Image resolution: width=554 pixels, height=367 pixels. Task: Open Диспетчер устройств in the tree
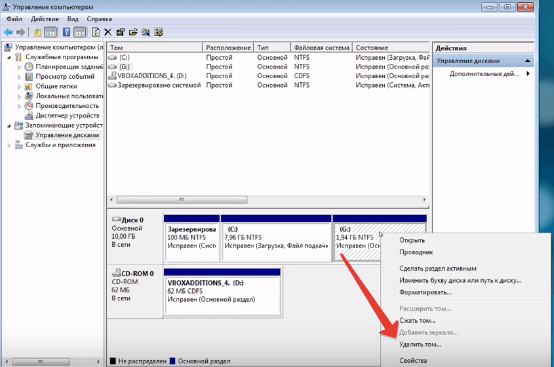click(x=67, y=116)
